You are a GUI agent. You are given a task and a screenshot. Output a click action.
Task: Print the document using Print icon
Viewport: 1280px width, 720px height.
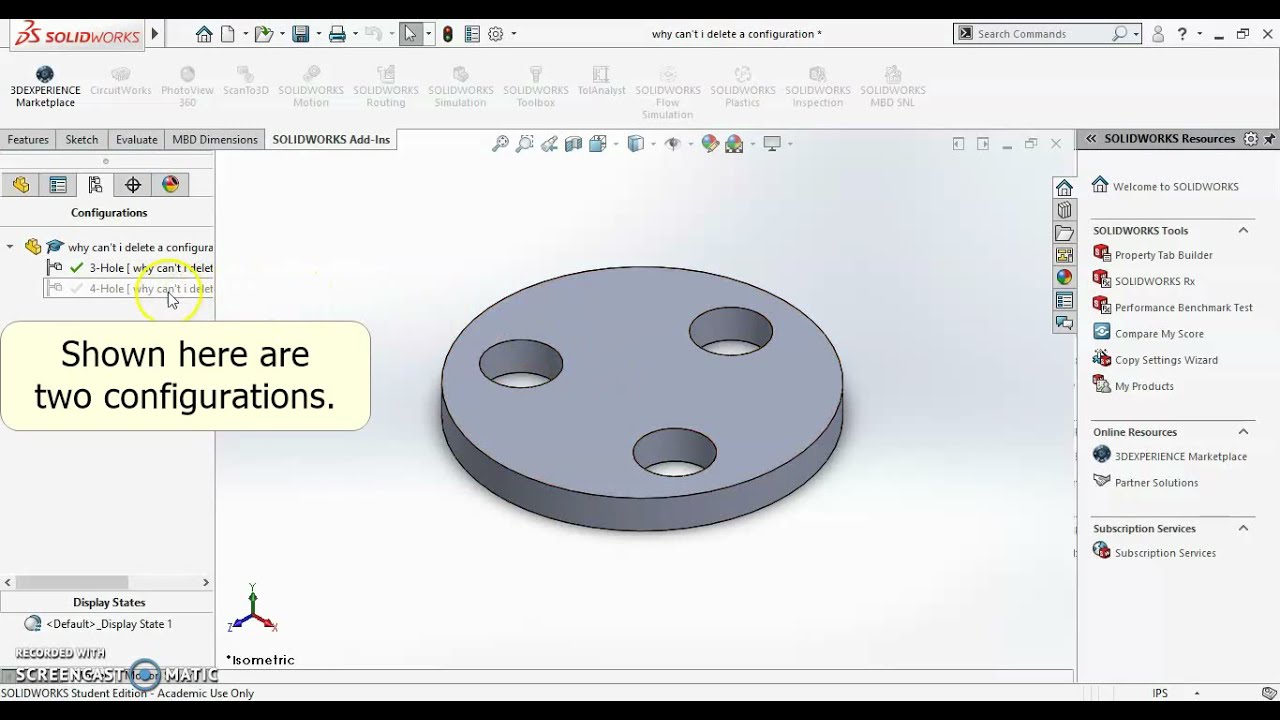point(337,34)
